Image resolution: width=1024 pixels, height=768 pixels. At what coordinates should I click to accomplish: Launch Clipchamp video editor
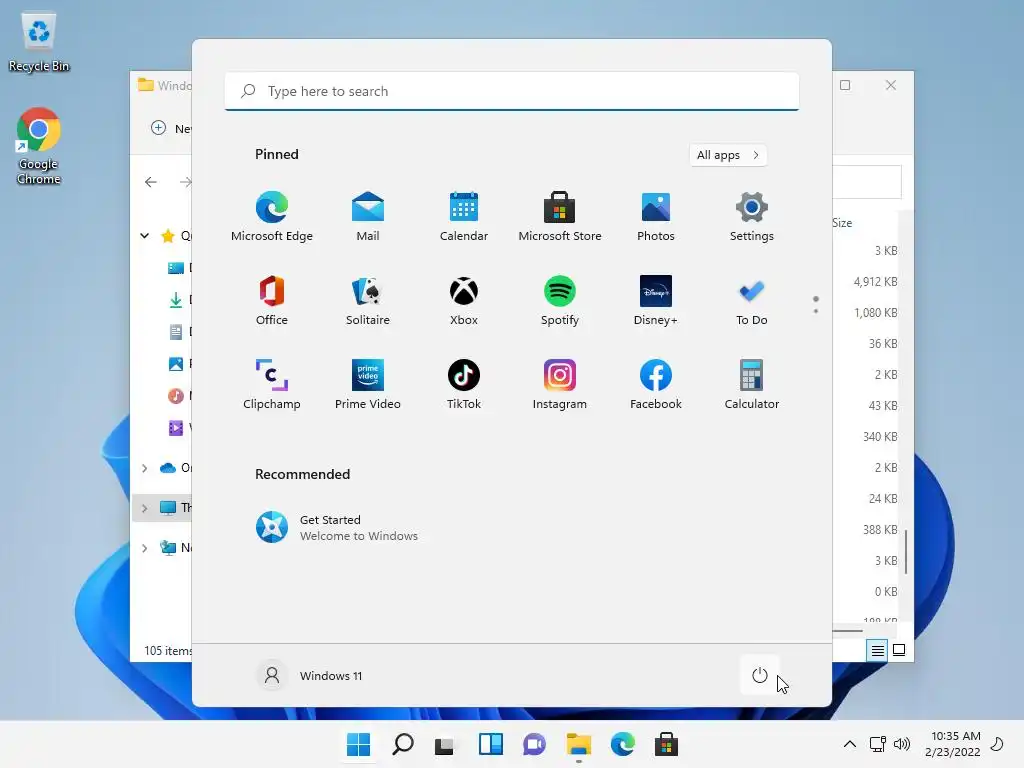click(x=272, y=385)
